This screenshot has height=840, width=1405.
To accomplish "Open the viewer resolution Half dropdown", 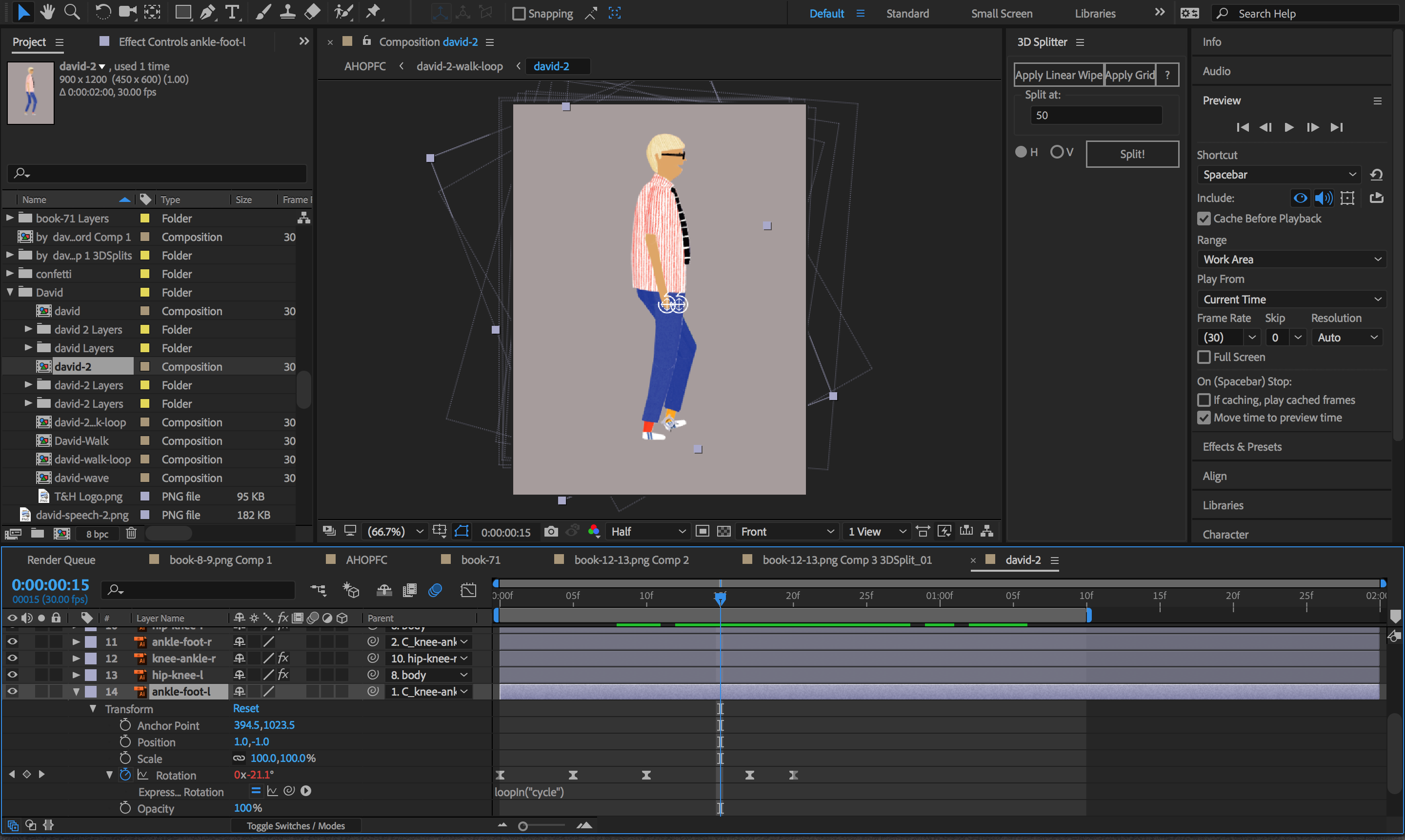I will click(x=647, y=531).
